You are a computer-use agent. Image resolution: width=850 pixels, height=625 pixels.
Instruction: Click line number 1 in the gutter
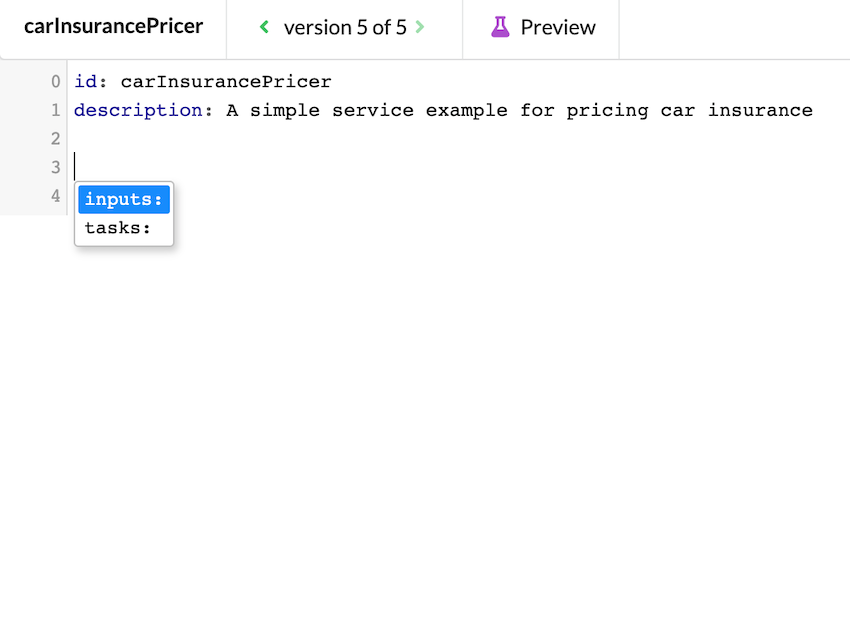click(x=56, y=110)
